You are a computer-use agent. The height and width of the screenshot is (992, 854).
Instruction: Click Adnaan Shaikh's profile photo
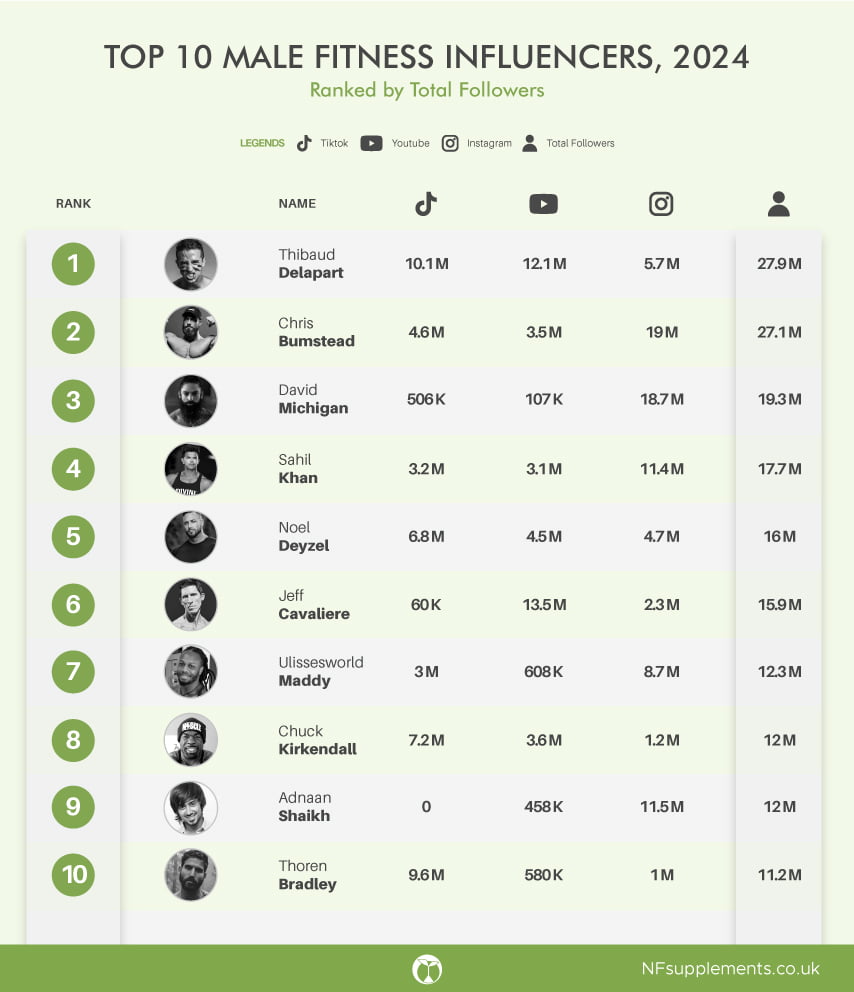point(190,807)
